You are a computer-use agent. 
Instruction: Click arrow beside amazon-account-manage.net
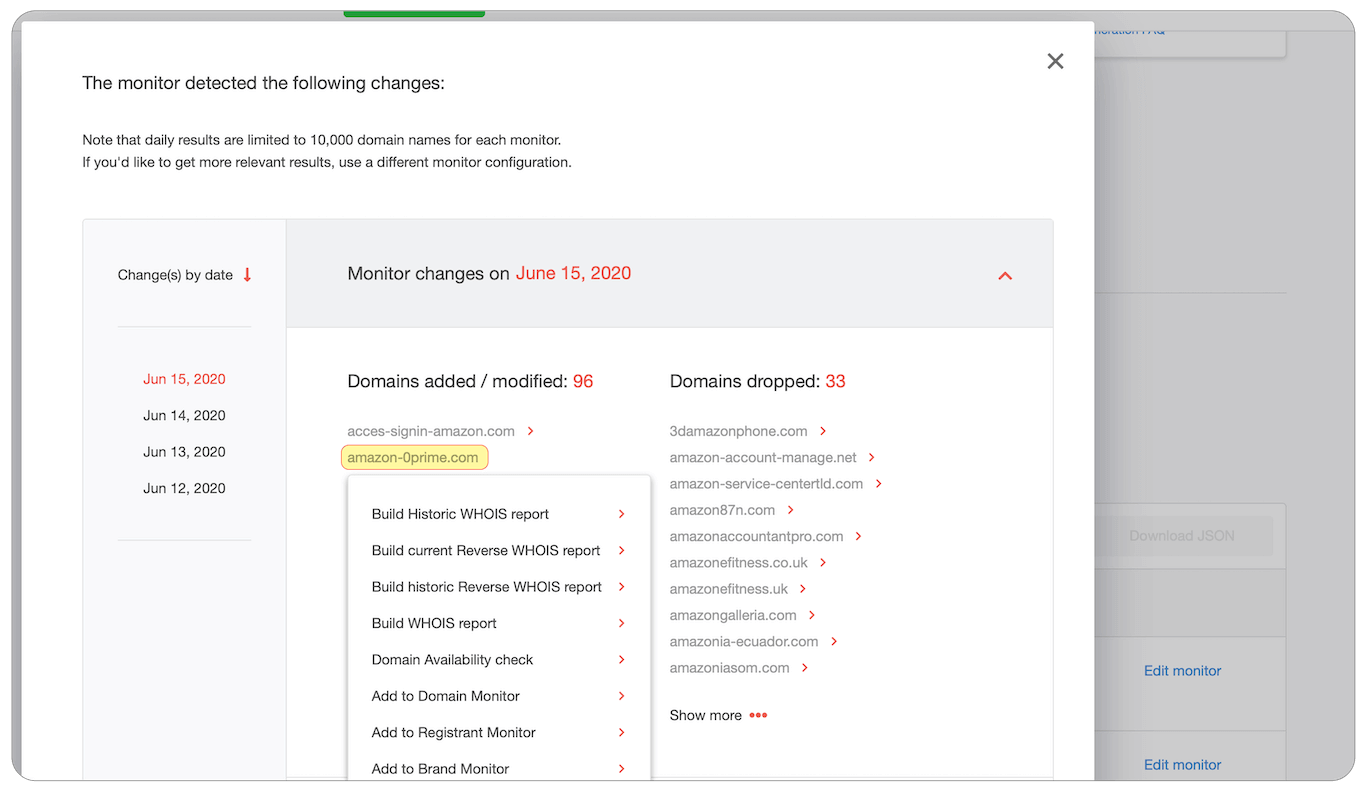tap(872, 457)
